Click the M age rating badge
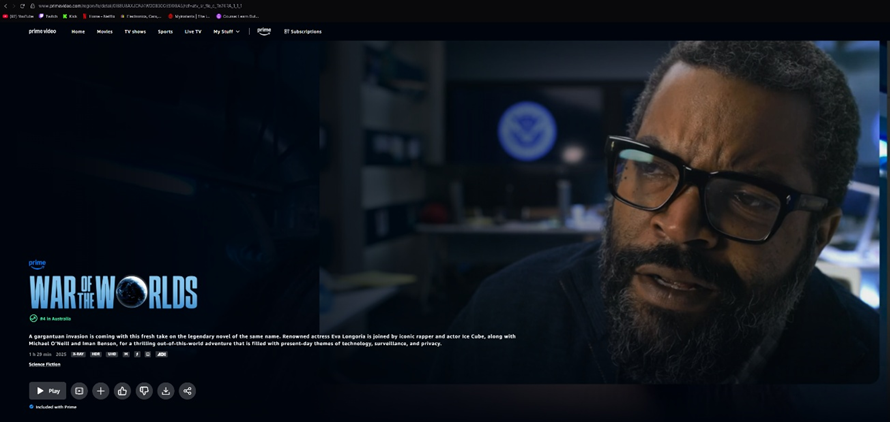The width and height of the screenshot is (890, 422). [x=126, y=354]
